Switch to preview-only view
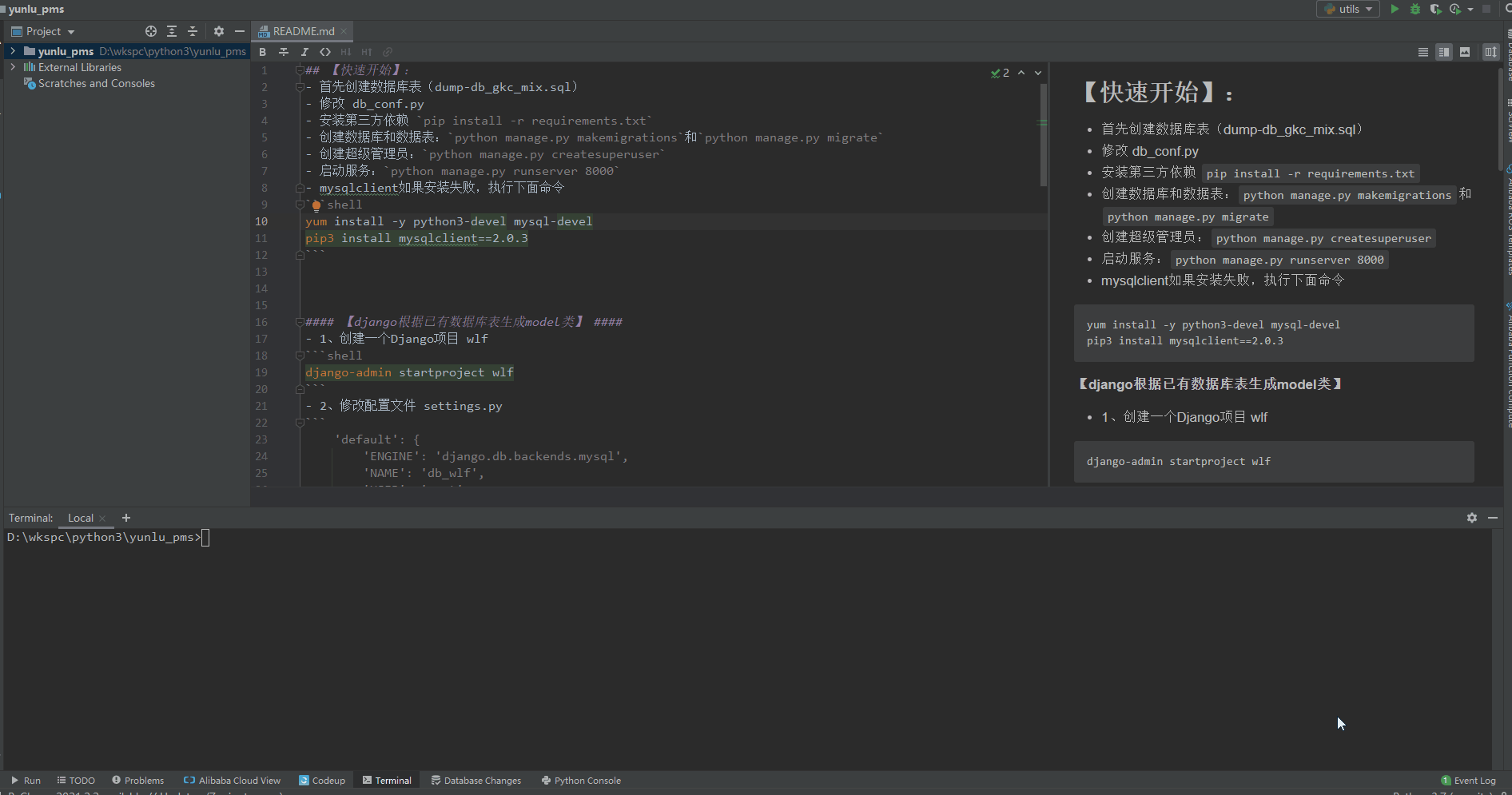The height and width of the screenshot is (795, 1512). (1465, 52)
